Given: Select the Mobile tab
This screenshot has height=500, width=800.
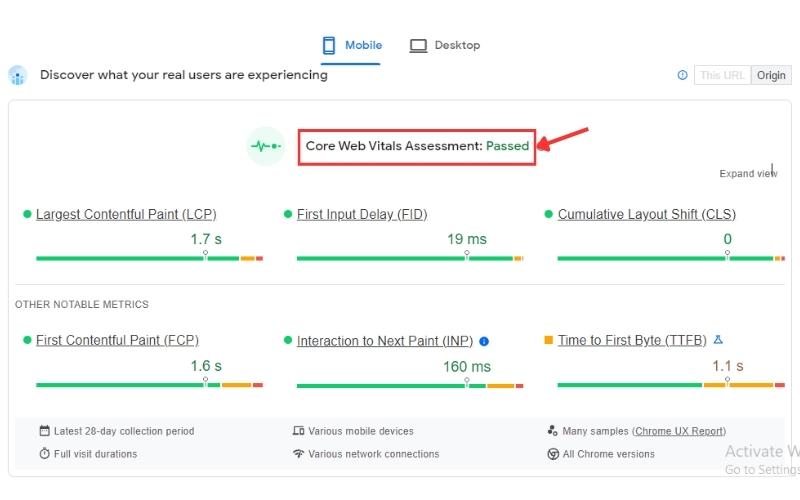Looking at the screenshot, I should pyautogui.click(x=351, y=45).
